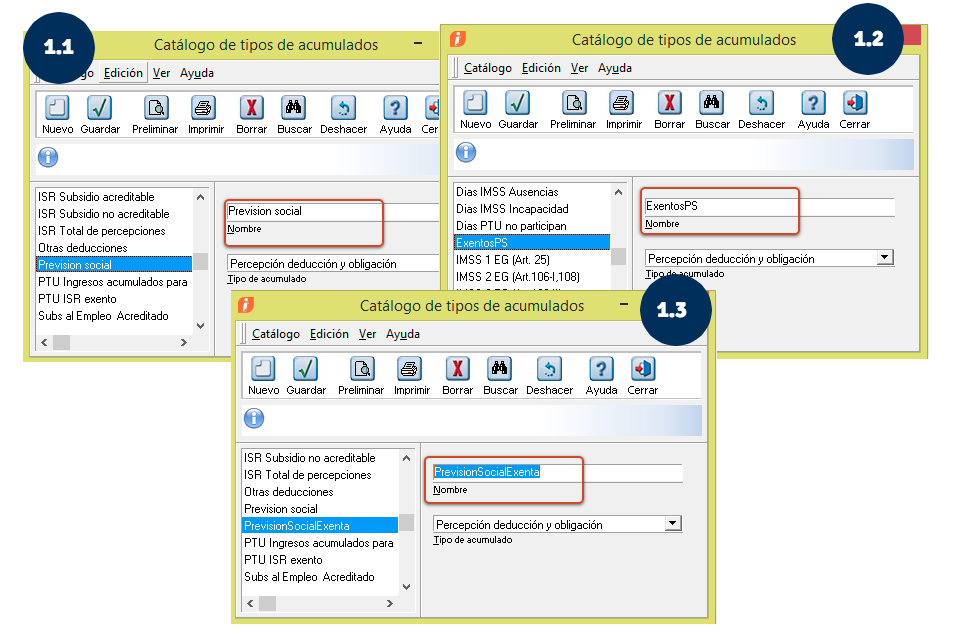Click Guardar checkmark in window 1.3

point(305,369)
